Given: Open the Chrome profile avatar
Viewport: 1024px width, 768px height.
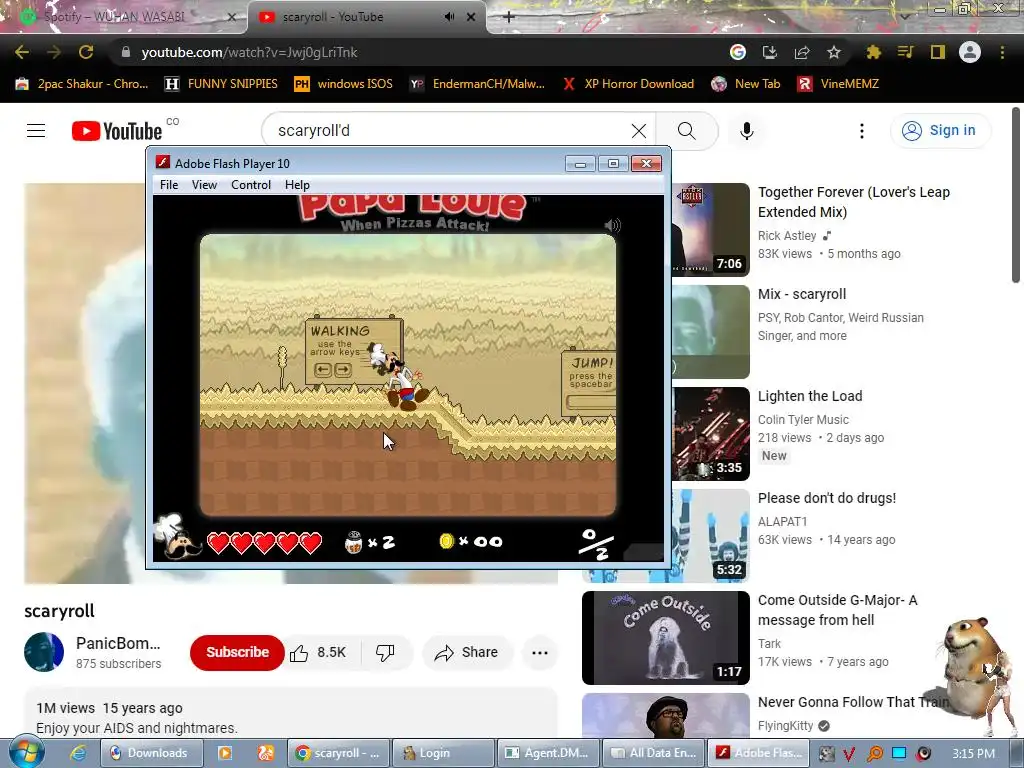Looking at the screenshot, I should [970, 52].
